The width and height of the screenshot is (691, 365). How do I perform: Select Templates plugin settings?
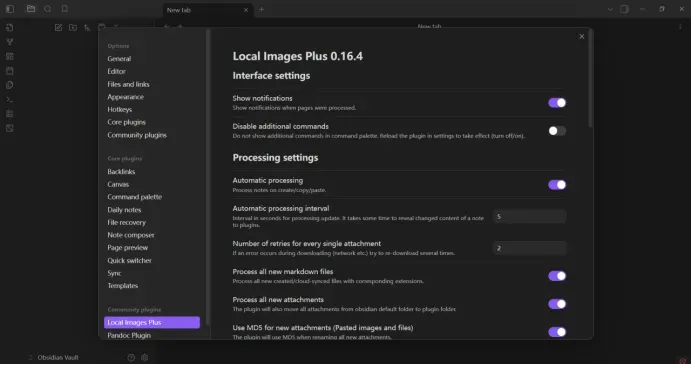[123, 286]
